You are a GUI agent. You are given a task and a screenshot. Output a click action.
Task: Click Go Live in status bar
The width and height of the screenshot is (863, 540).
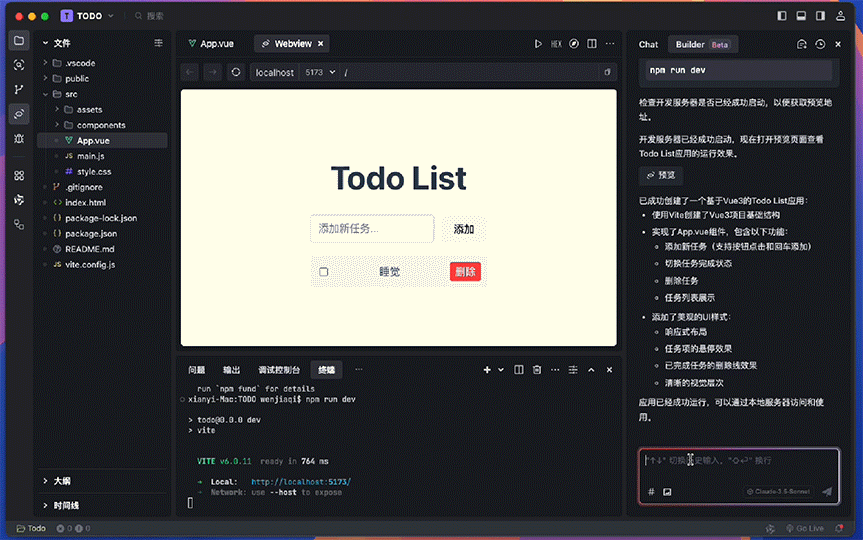805,528
